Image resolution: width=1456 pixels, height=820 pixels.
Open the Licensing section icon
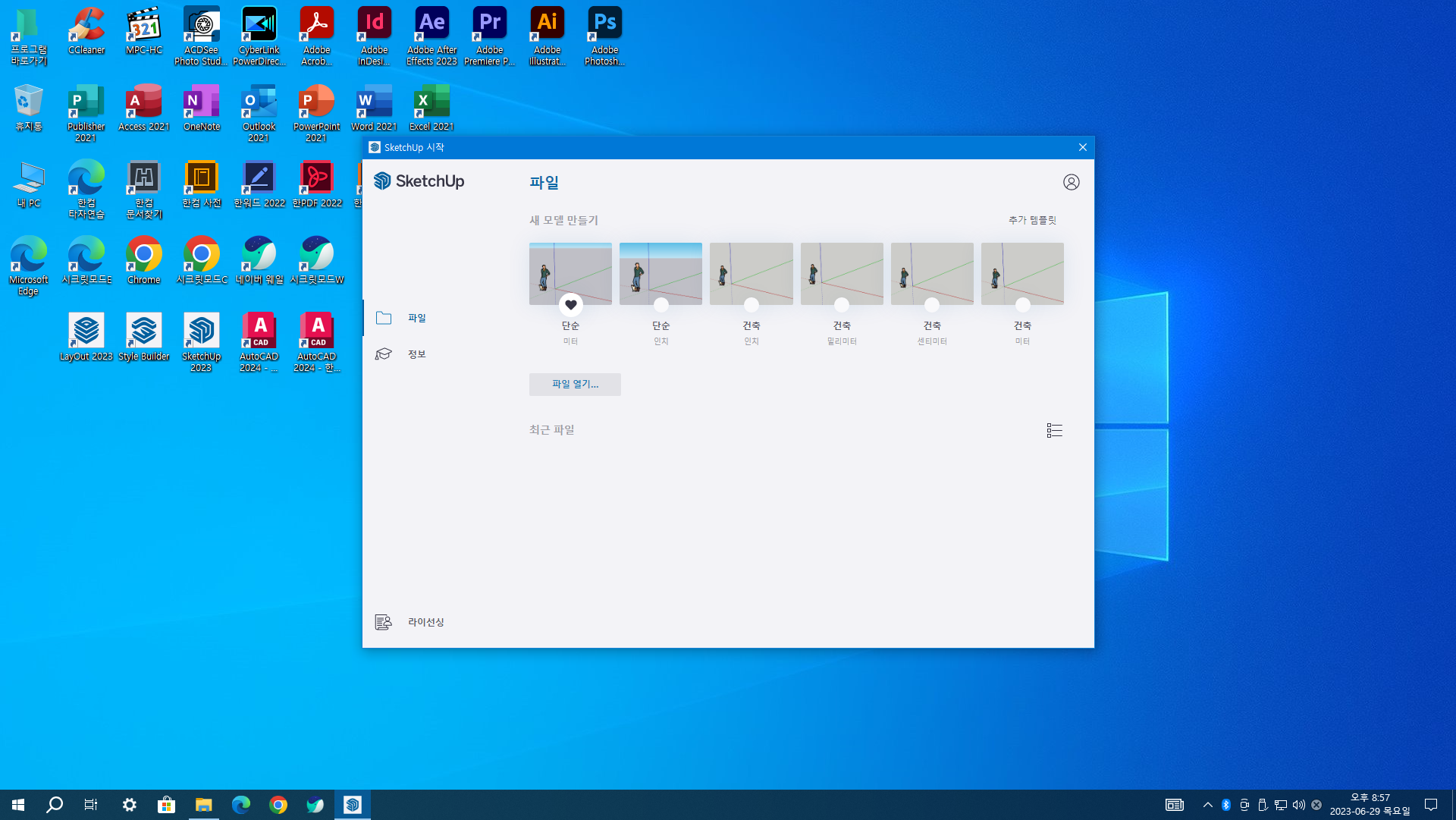click(x=383, y=622)
